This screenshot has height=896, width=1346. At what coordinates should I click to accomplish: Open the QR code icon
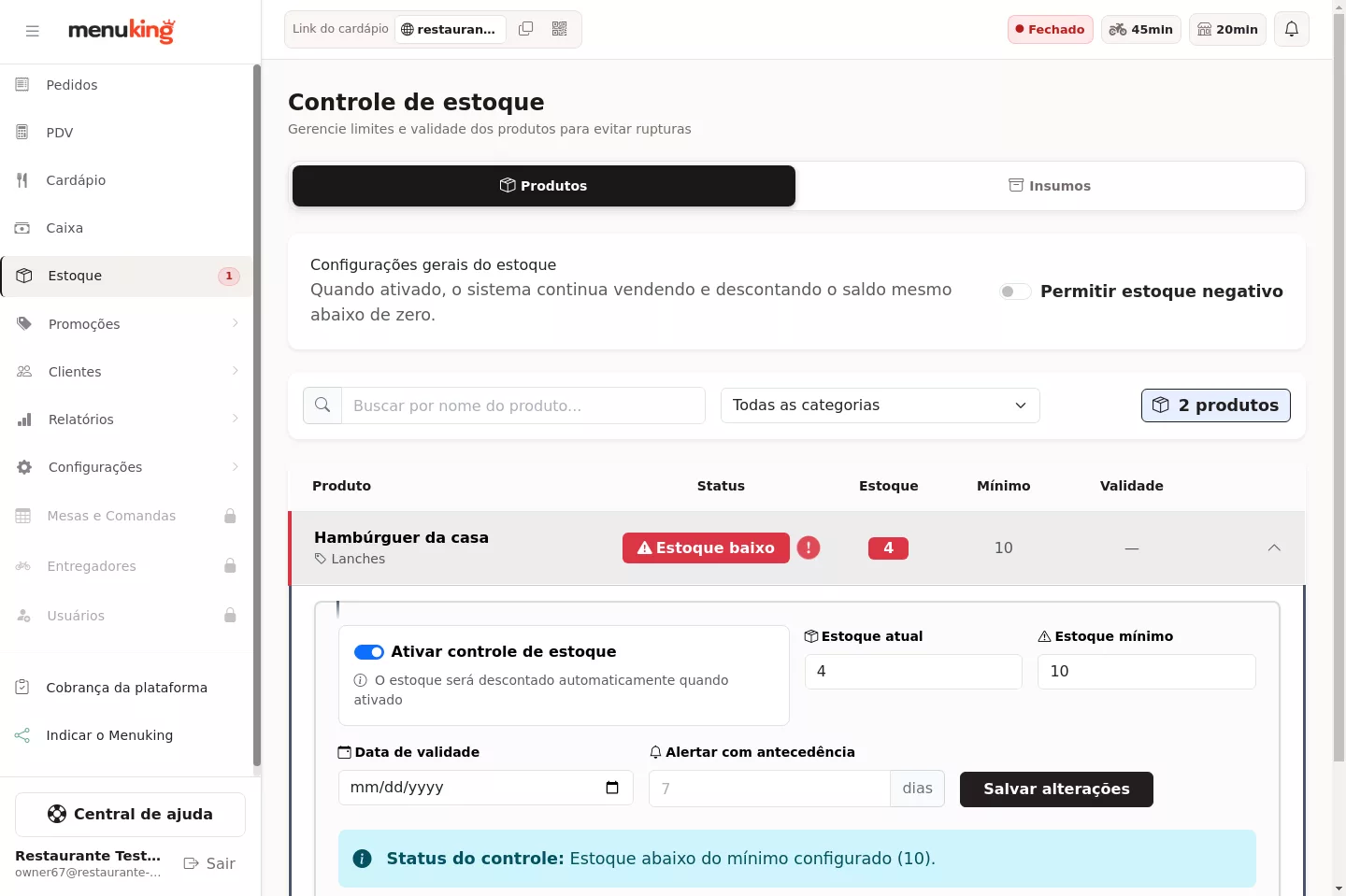560,29
